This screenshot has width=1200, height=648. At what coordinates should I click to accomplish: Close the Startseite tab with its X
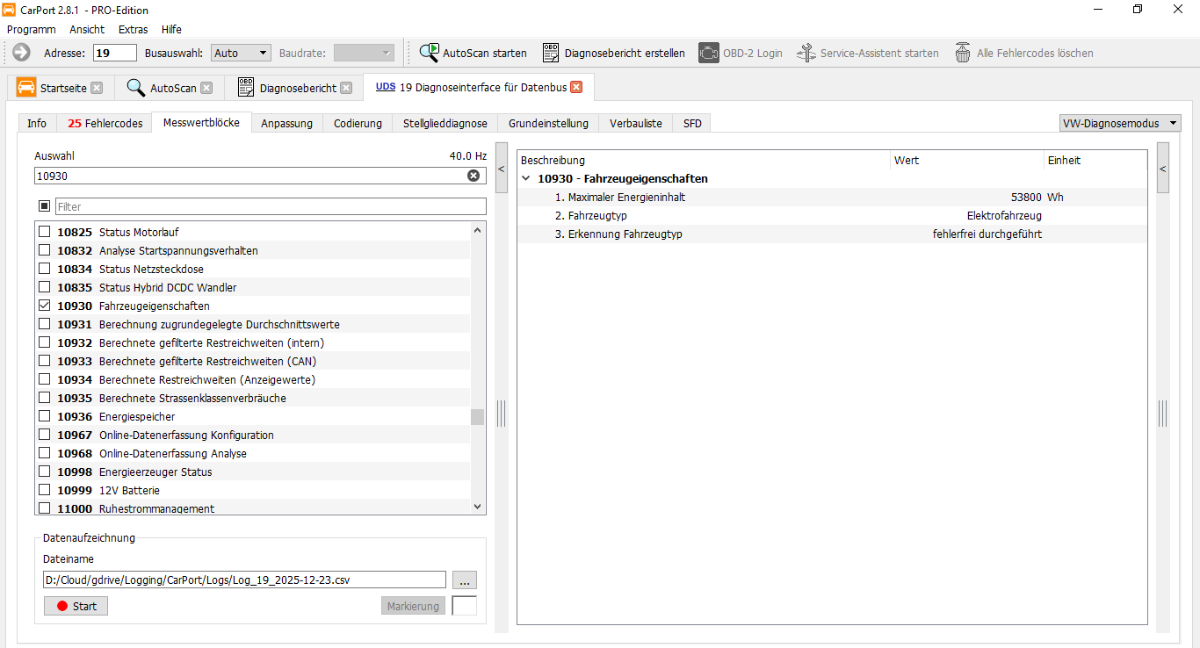[x=97, y=88]
